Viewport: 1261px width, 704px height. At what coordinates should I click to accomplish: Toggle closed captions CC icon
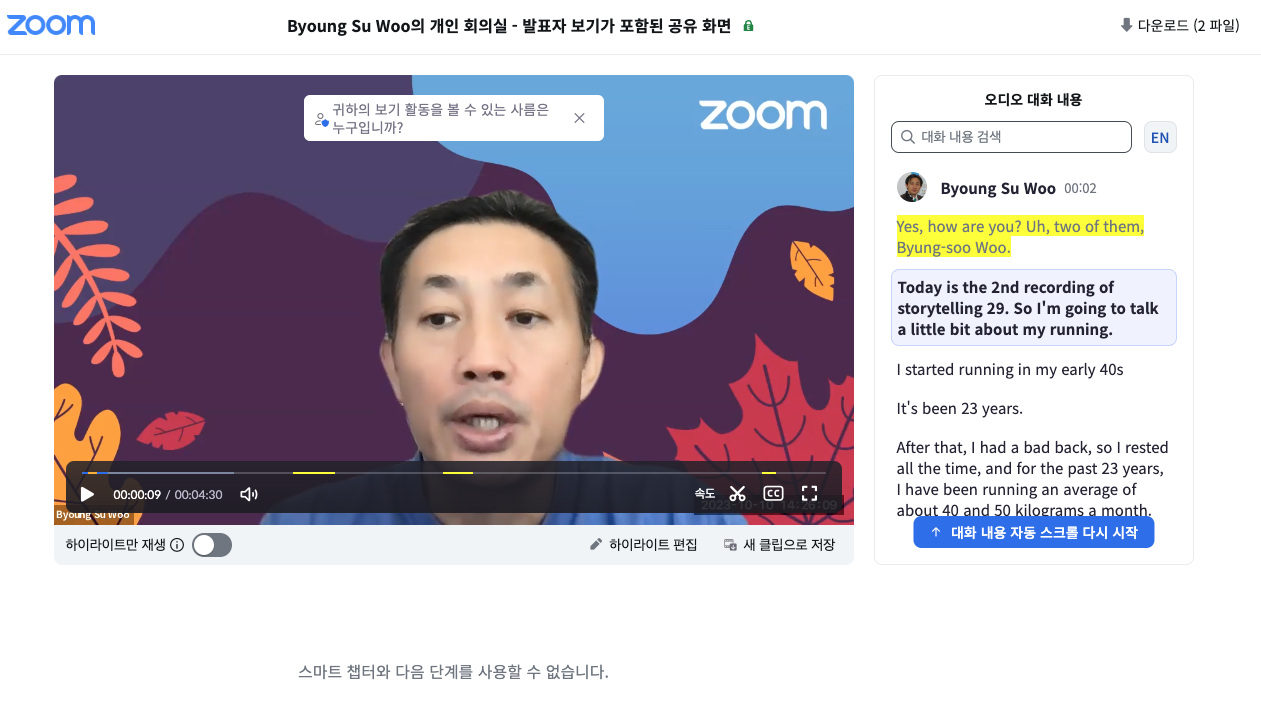[773, 493]
